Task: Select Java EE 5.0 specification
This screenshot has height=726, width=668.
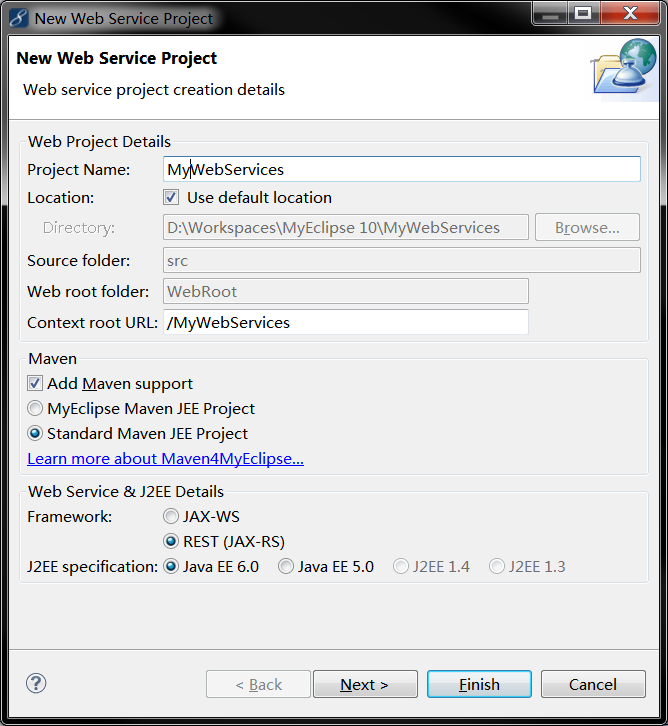Action: (286, 566)
